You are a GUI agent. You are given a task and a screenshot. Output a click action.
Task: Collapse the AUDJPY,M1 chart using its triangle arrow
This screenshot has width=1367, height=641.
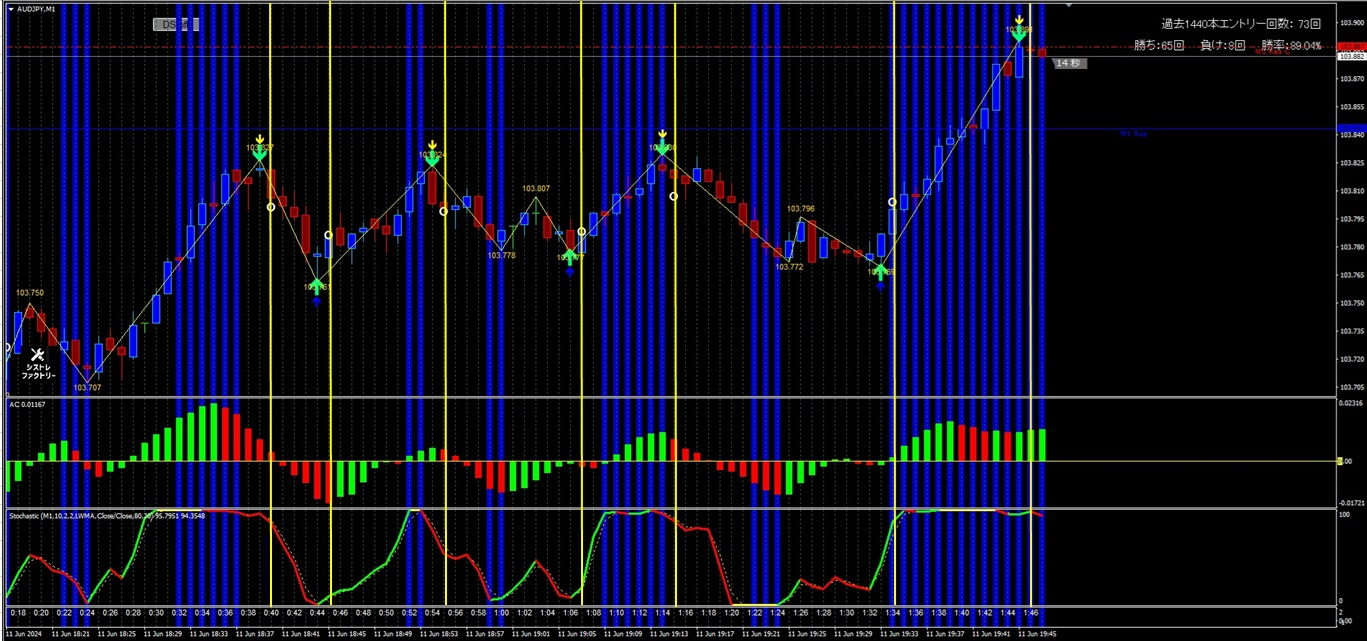[x=10, y=8]
